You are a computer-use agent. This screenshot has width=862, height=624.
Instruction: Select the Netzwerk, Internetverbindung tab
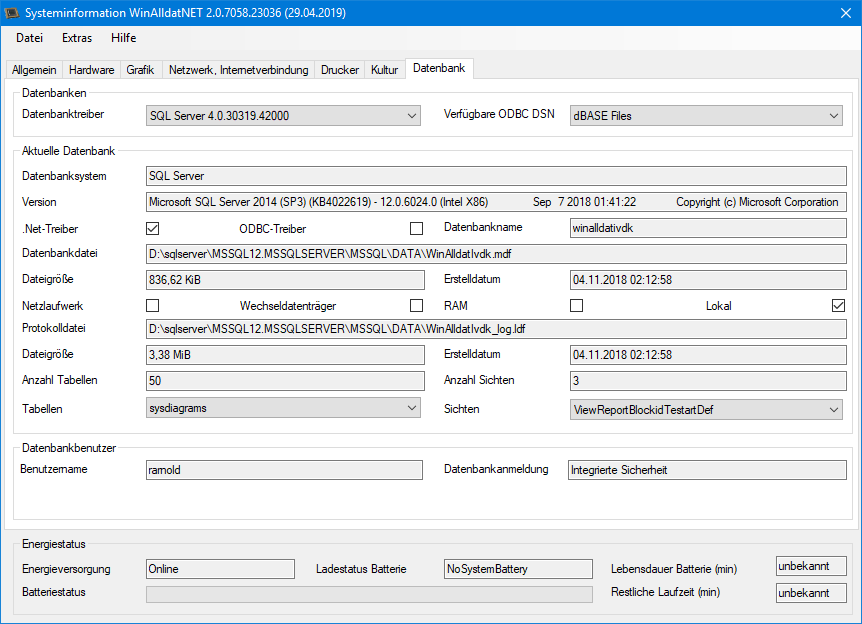(238, 70)
